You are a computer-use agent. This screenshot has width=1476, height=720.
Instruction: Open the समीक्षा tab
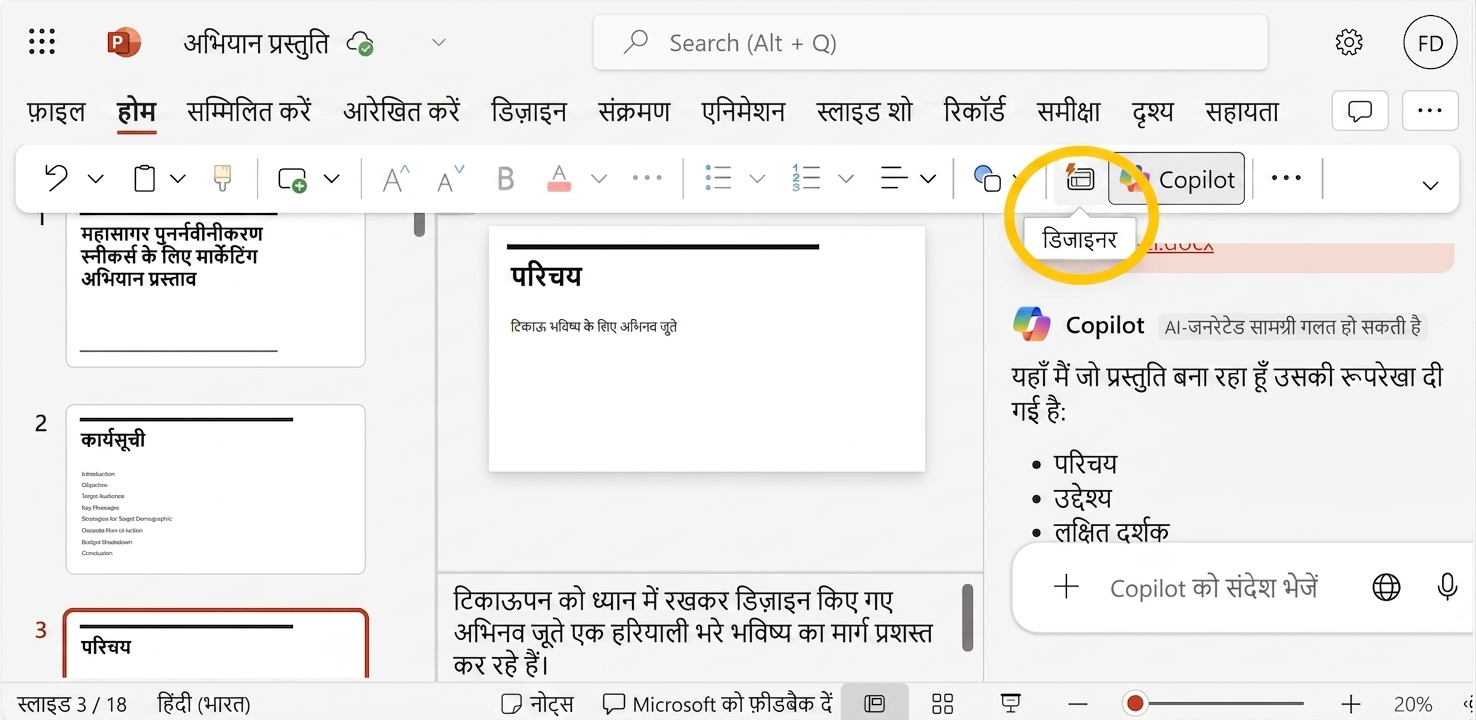pyautogui.click(x=1068, y=111)
